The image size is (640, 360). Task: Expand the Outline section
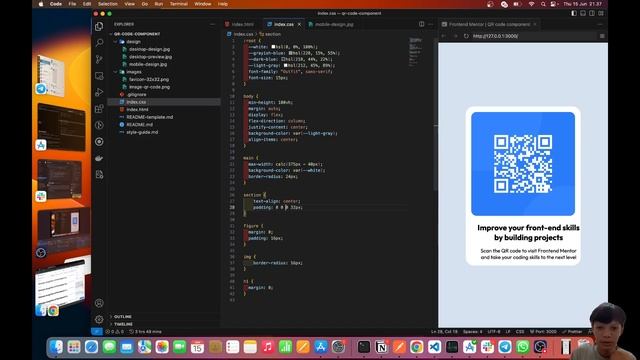pyautogui.click(x=122, y=317)
